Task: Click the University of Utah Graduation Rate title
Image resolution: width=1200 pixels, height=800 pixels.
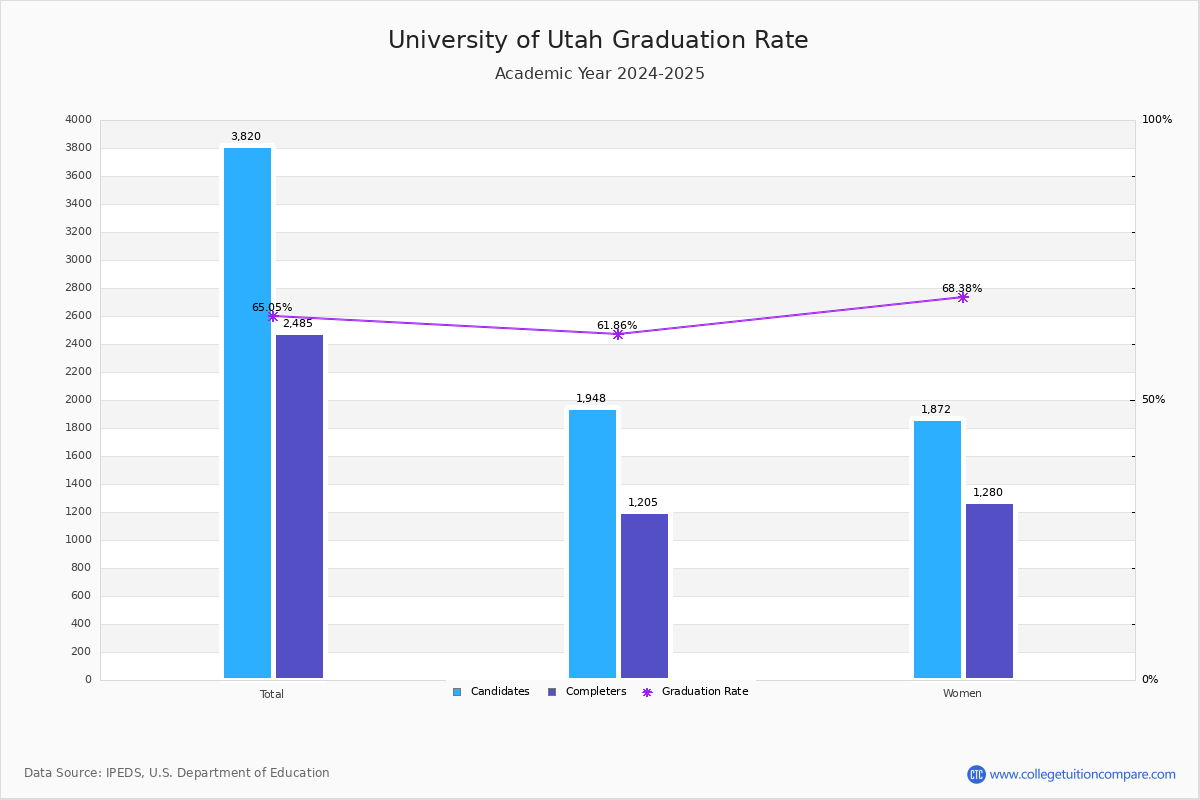Action: [598, 40]
